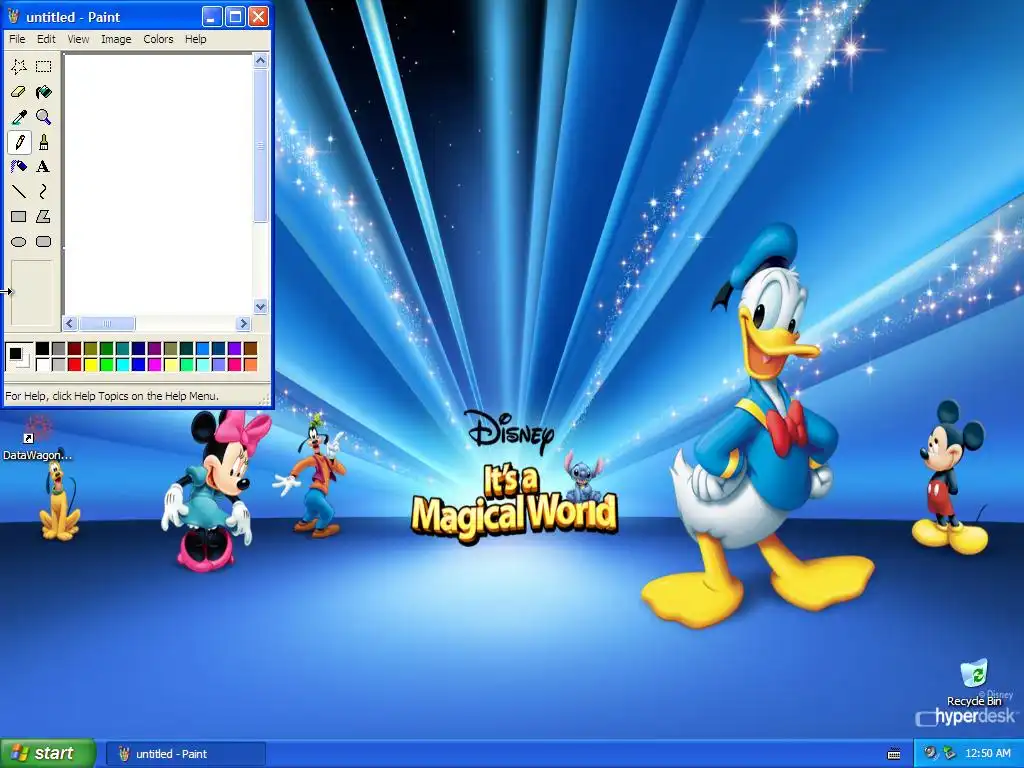Choose the brown color swatch
This screenshot has height=768, width=1024.
click(x=250, y=349)
